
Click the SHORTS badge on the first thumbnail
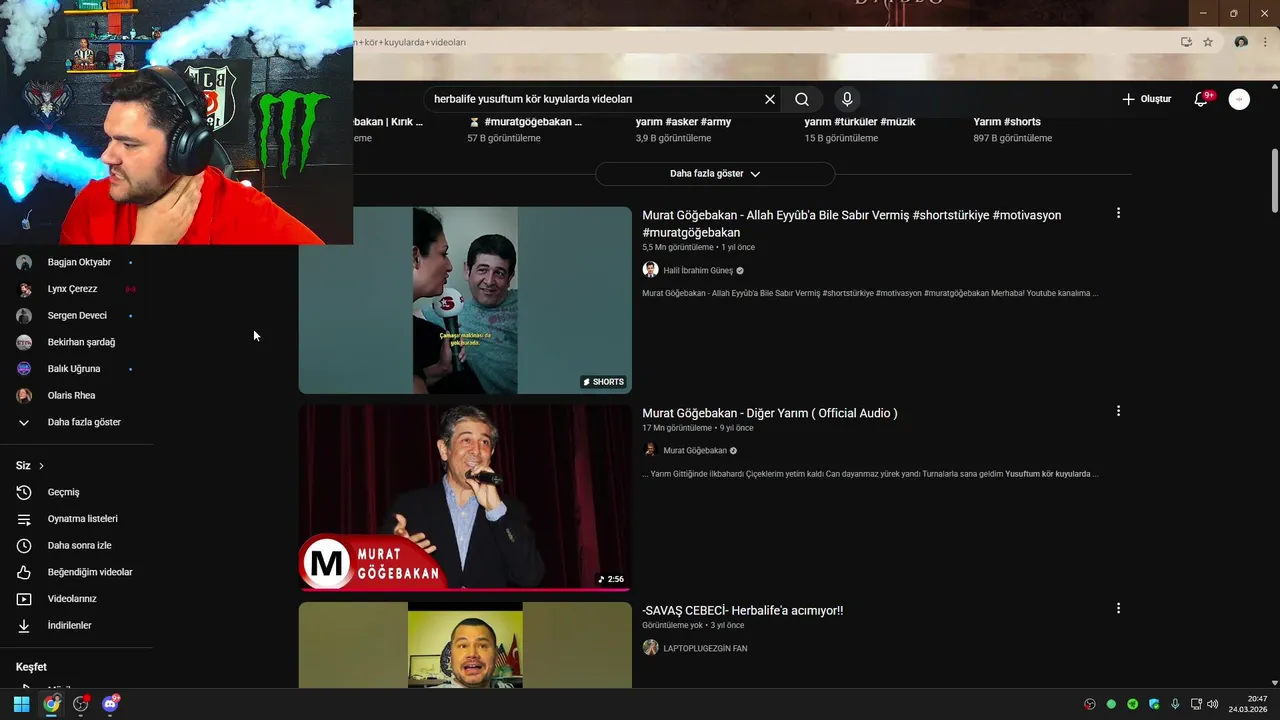coord(604,382)
